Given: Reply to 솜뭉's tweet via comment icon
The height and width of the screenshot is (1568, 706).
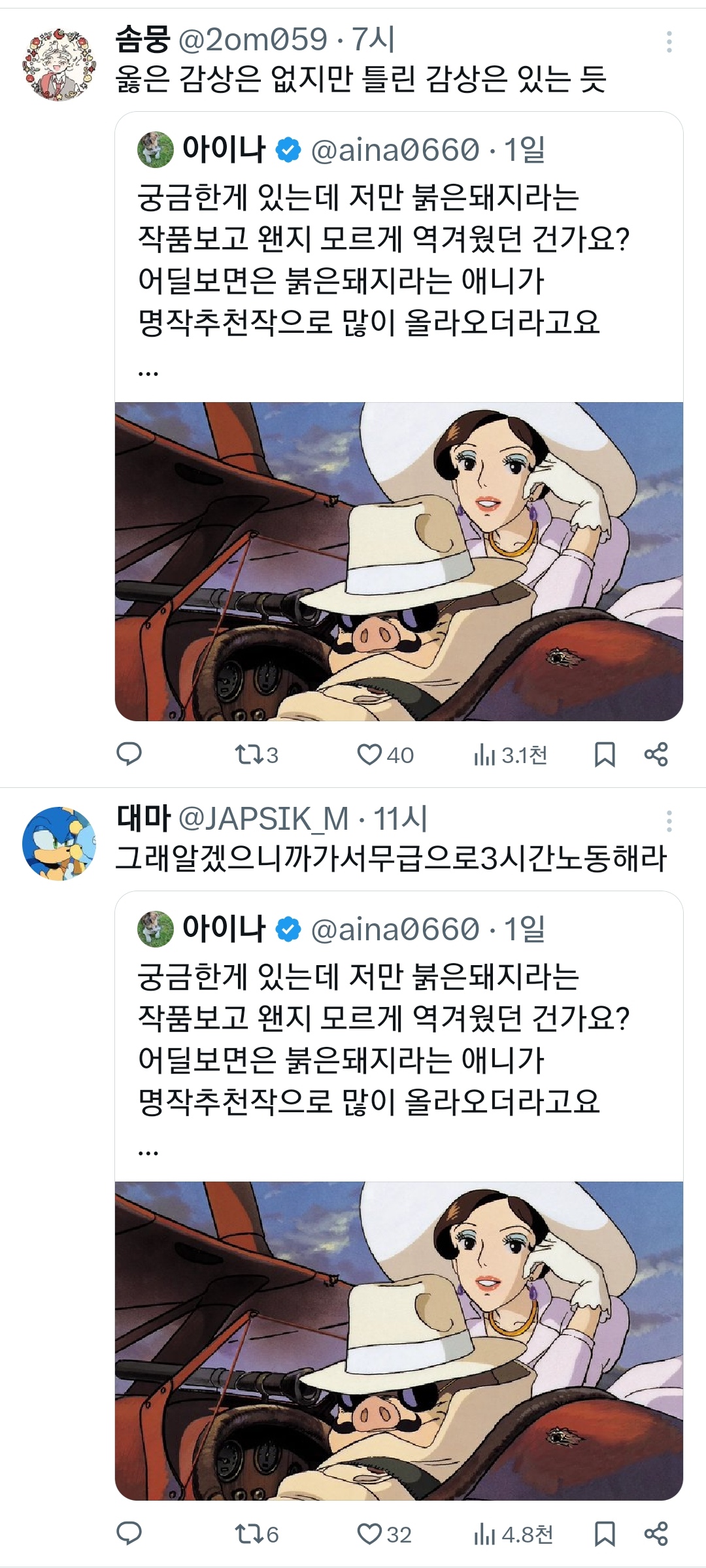Looking at the screenshot, I should click(x=129, y=755).
